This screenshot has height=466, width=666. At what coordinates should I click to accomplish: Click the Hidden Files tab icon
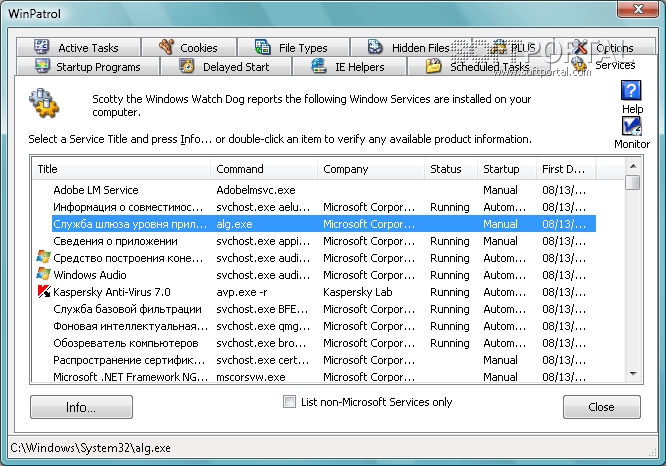click(375, 47)
